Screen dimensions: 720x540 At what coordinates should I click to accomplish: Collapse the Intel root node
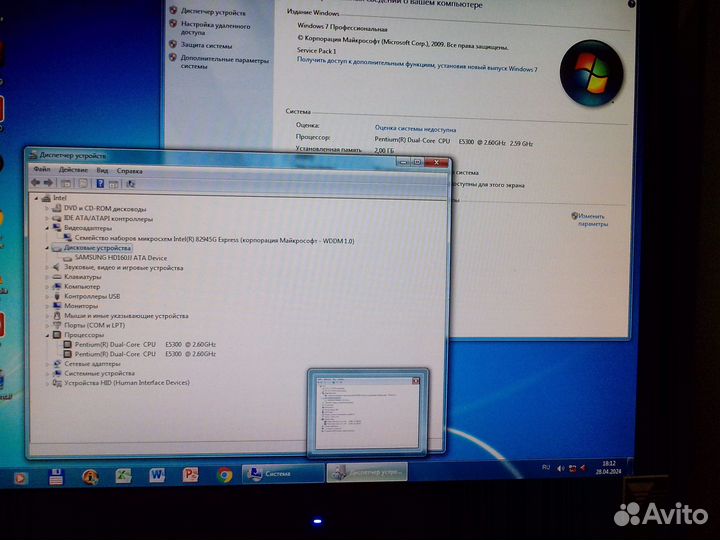37,198
